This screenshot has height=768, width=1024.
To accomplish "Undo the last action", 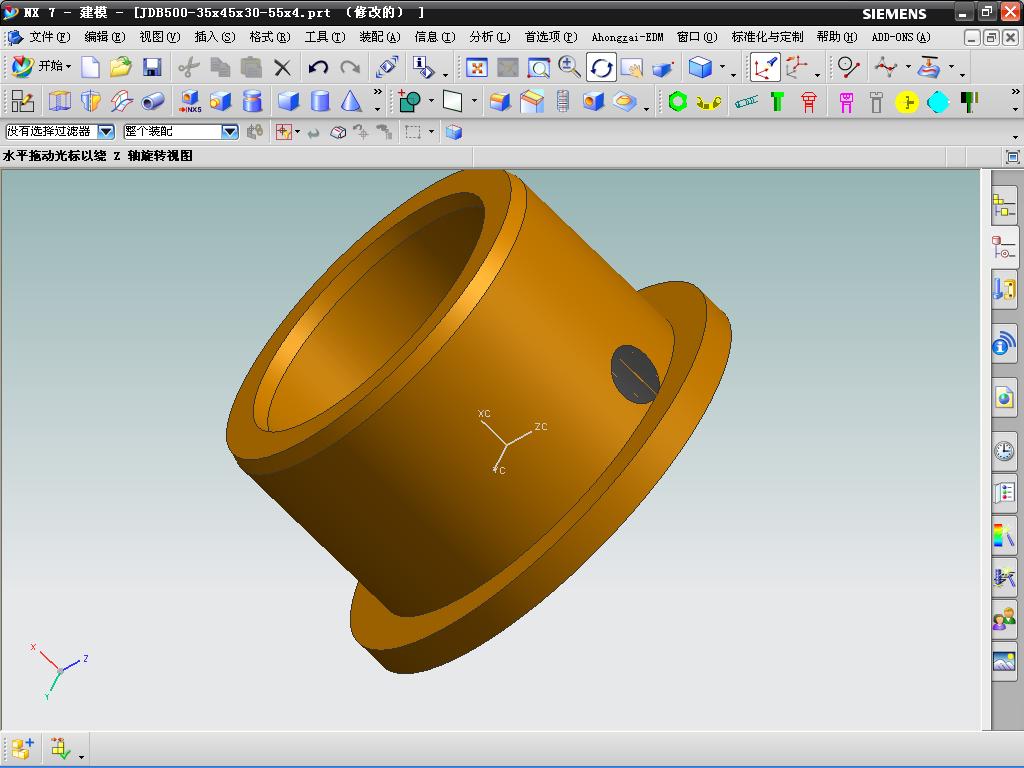I will tap(318, 67).
